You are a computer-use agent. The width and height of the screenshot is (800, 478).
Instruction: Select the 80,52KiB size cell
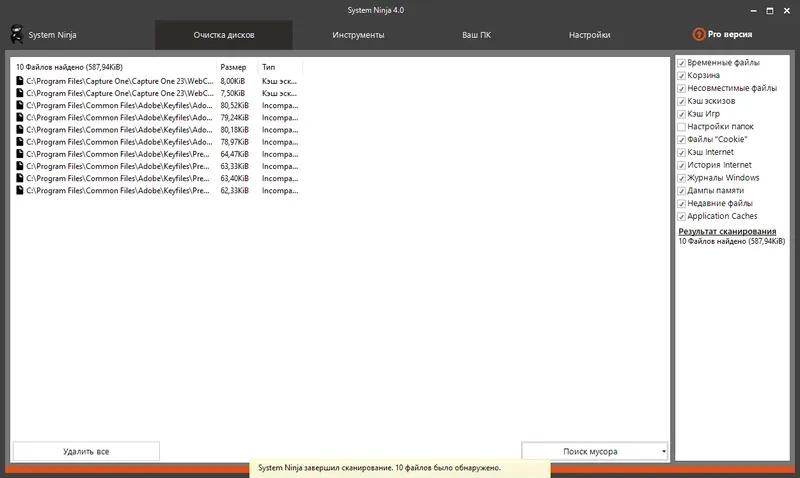click(235, 105)
